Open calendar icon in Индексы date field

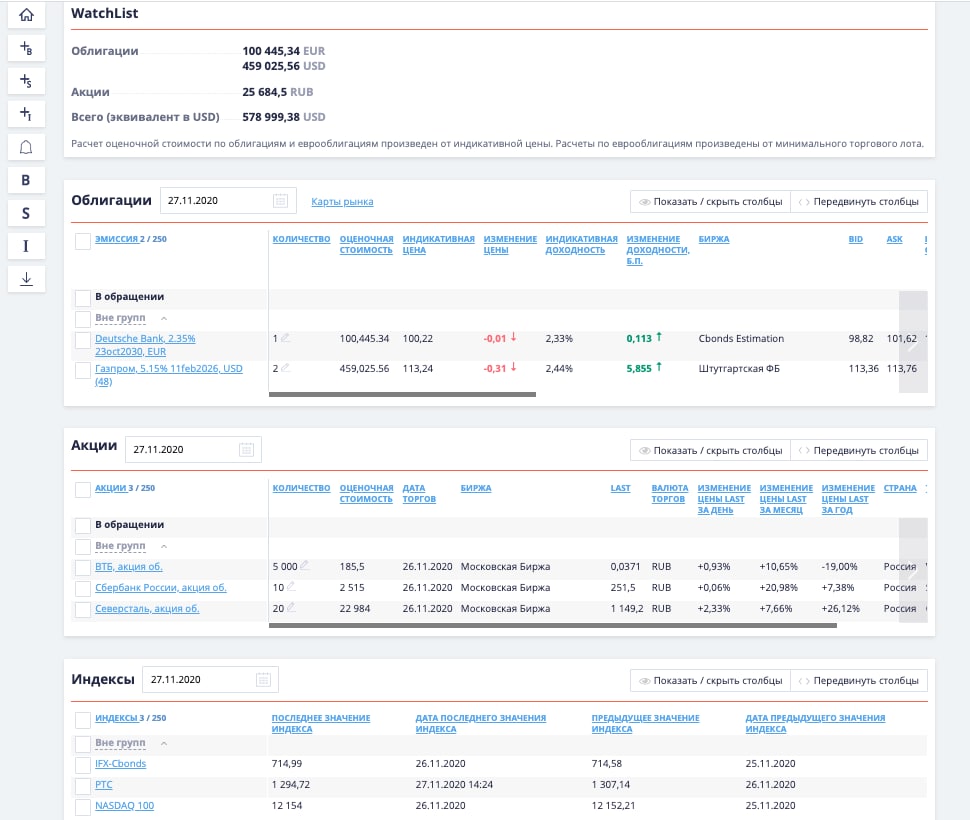coord(263,680)
